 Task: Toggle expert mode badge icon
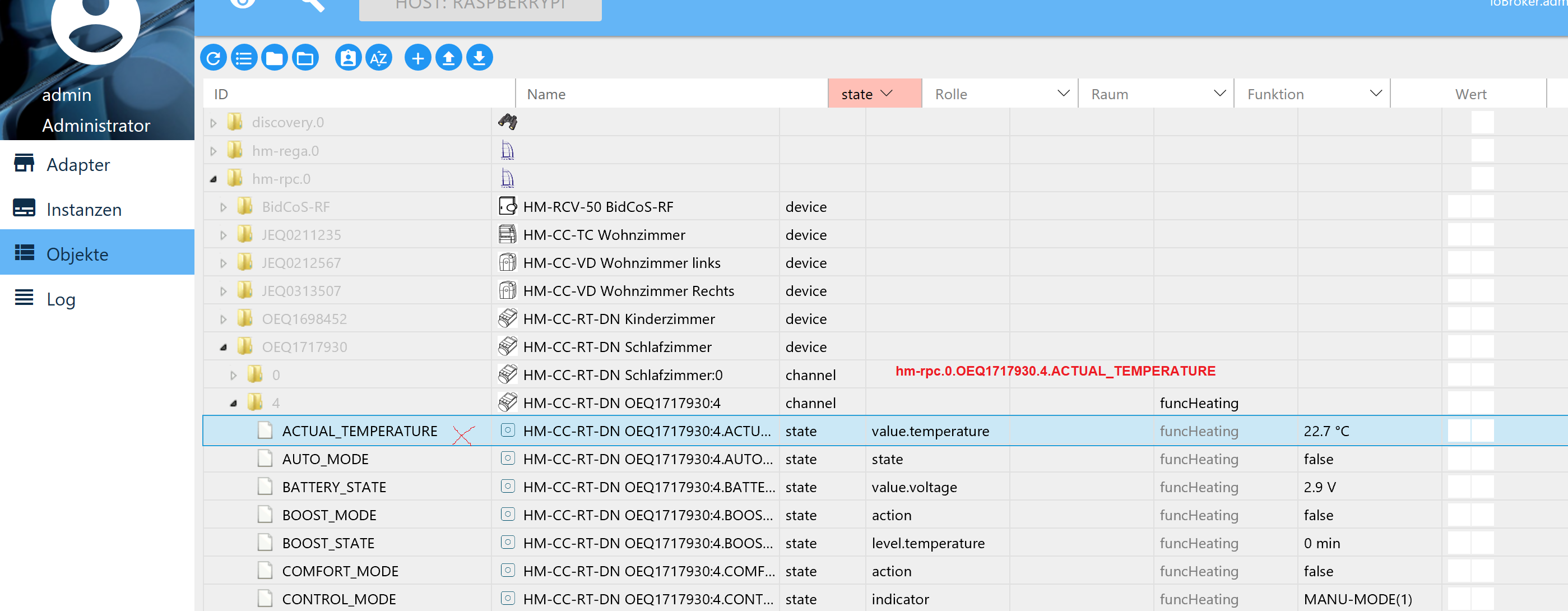click(x=348, y=58)
